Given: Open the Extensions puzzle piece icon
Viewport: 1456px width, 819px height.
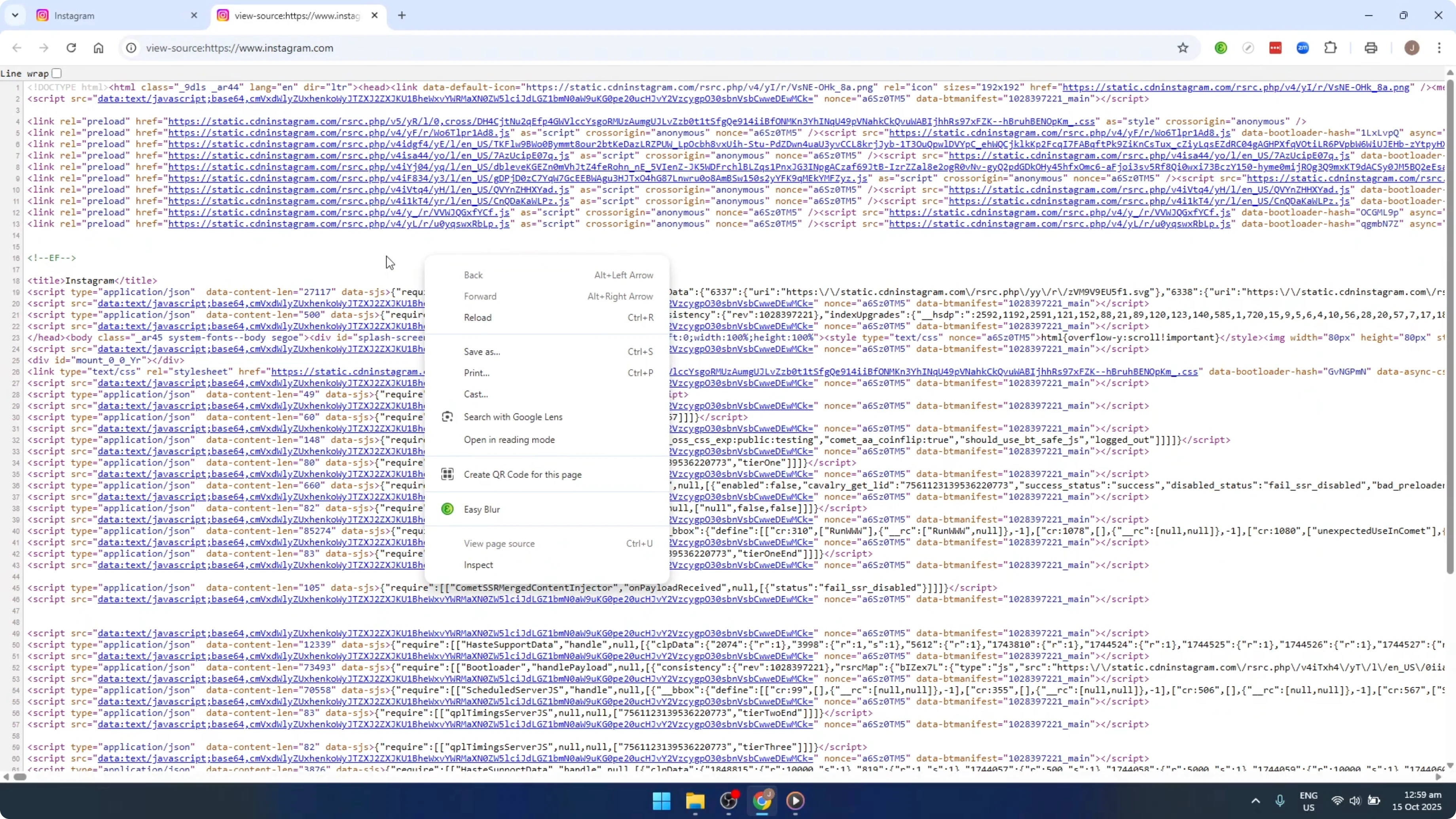Looking at the screenshot, I should click(1330, 48).
